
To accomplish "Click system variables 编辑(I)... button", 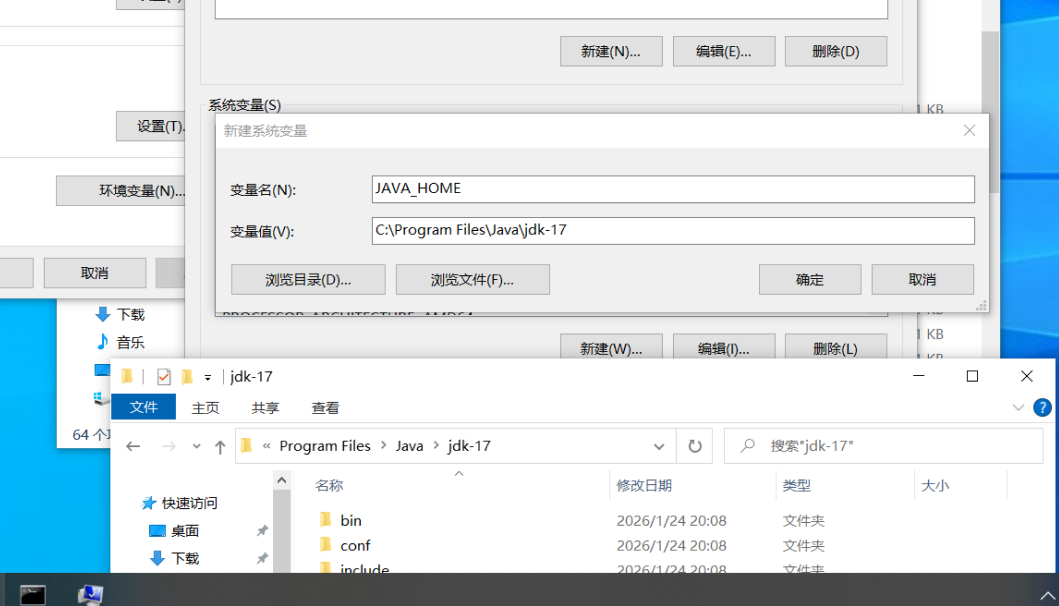I will (x=724, y=349).
